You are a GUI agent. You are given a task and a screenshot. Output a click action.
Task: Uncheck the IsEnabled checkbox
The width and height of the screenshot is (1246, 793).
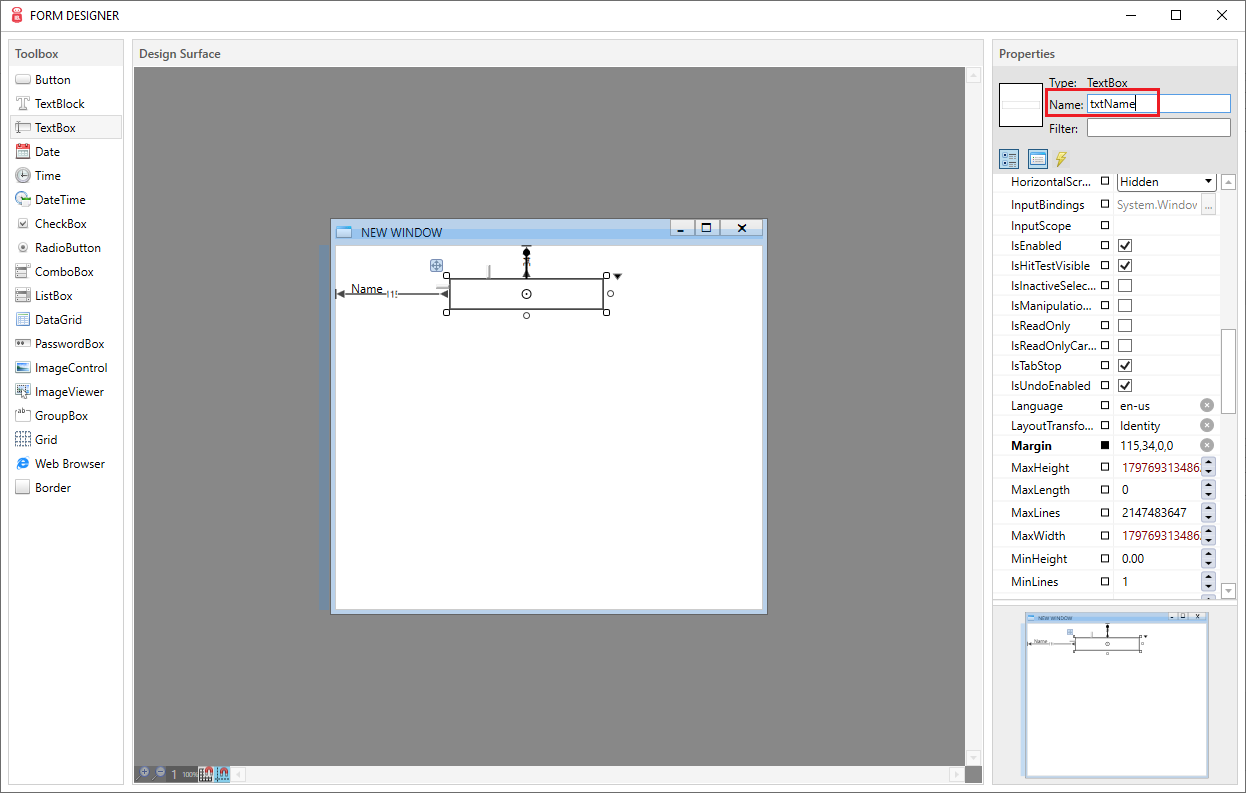pyautogui.click(x=1125, y=245)
